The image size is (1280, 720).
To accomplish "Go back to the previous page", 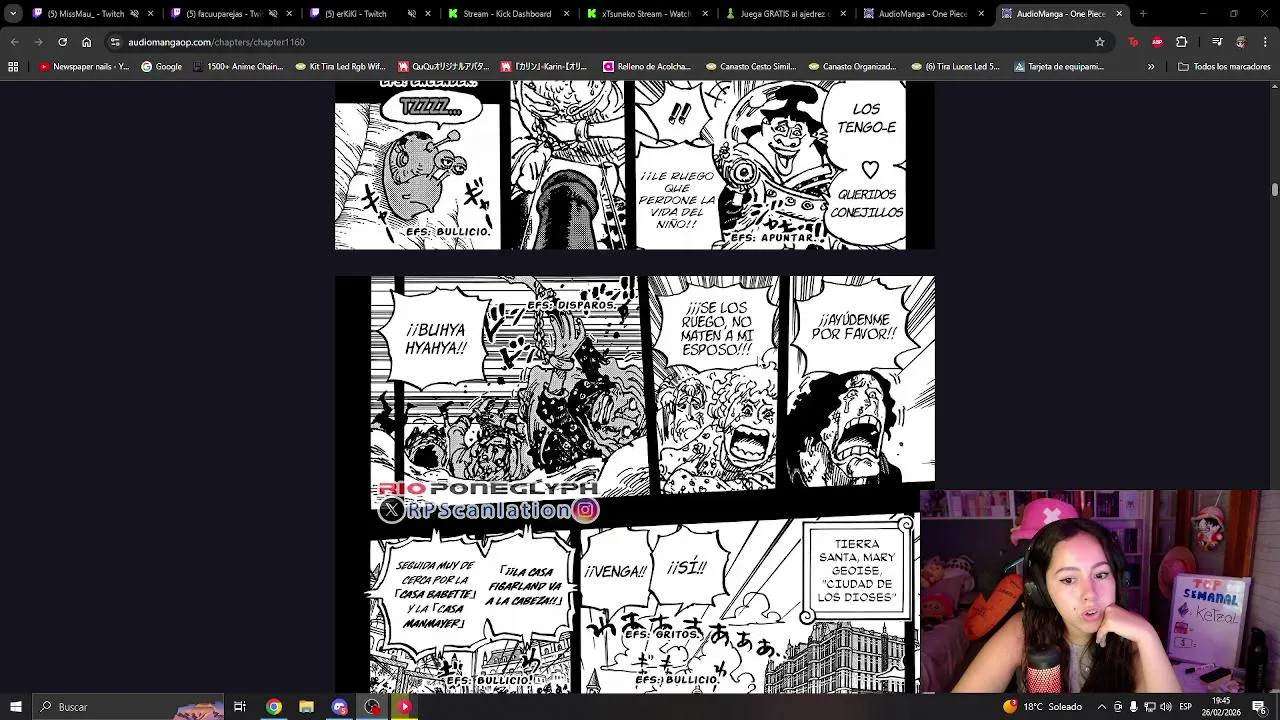I will tap(15, 42).
